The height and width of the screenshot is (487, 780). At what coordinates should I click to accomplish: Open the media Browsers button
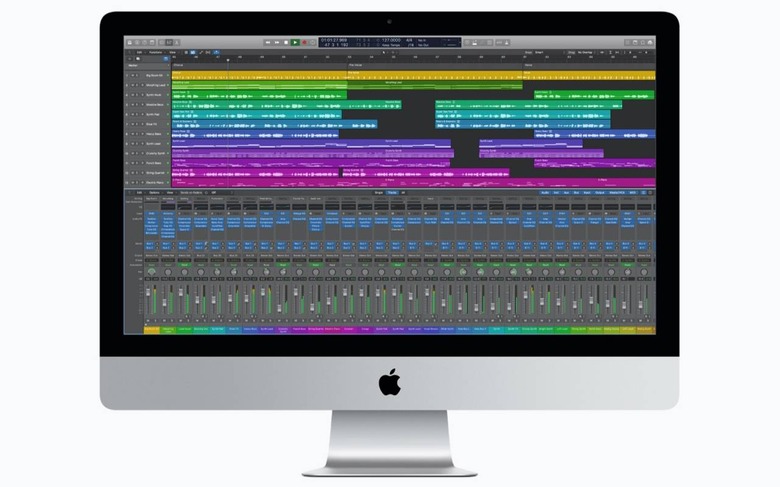point(650,43)
